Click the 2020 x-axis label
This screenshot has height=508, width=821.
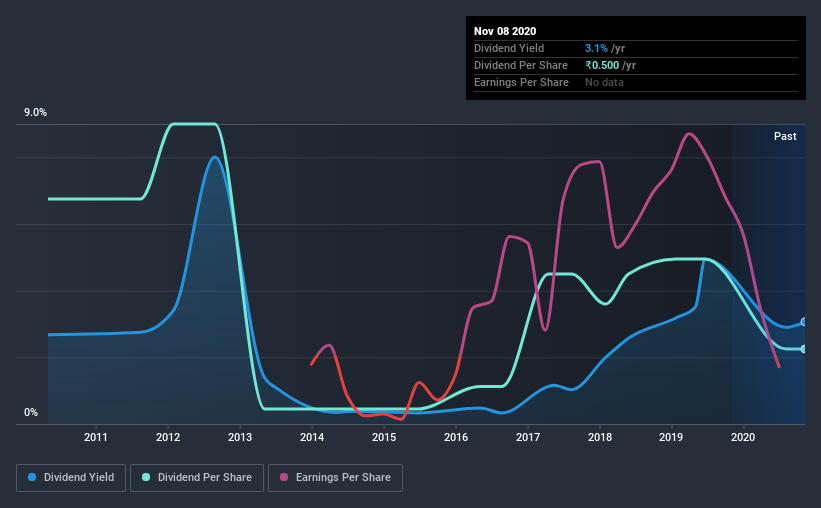click(x=743, y=437)
